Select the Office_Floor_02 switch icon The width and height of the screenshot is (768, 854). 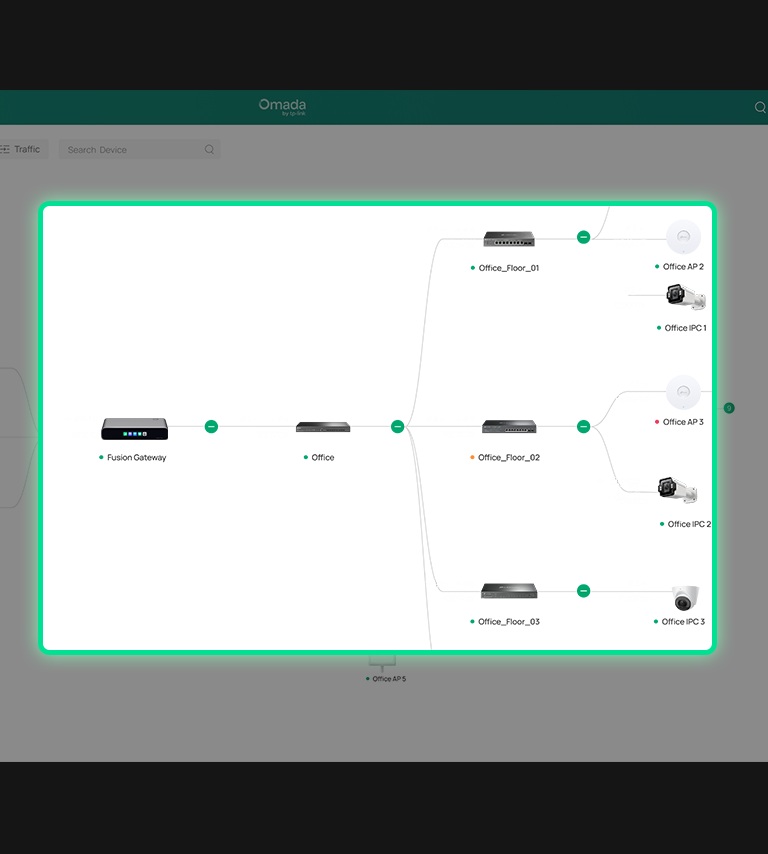click(x=509, y=426)
